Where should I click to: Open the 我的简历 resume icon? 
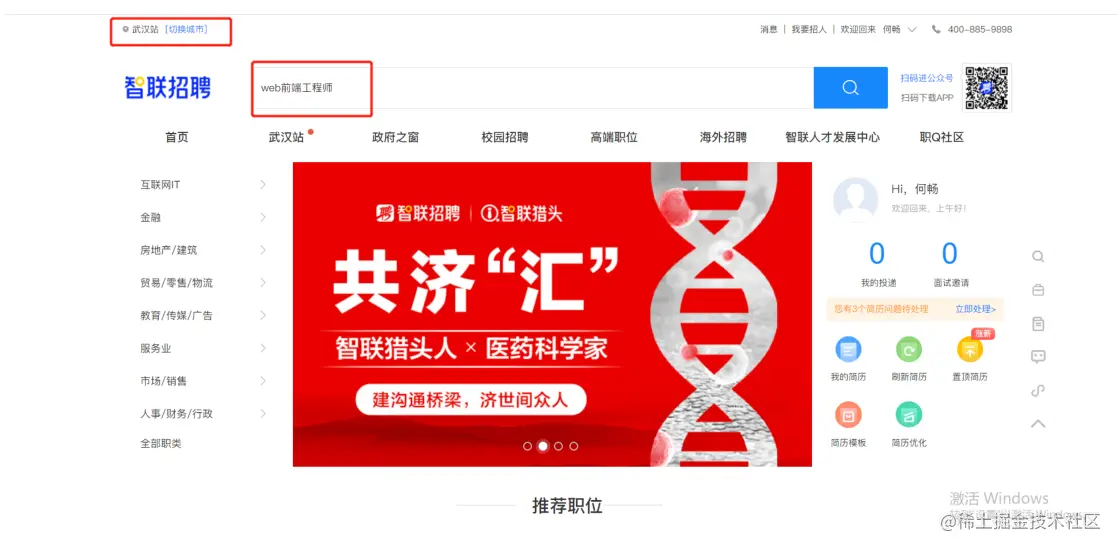(x=848, y=349)
